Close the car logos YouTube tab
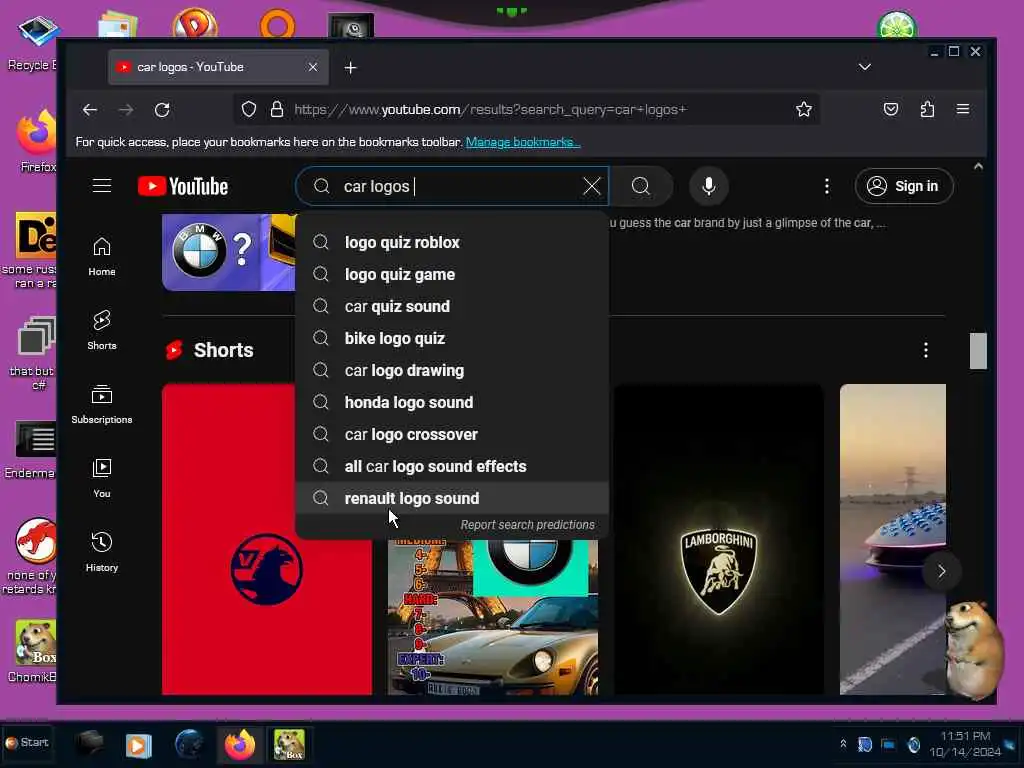Image resolution: width=1024 pixels, height=768 pixels. coord(313,67)
